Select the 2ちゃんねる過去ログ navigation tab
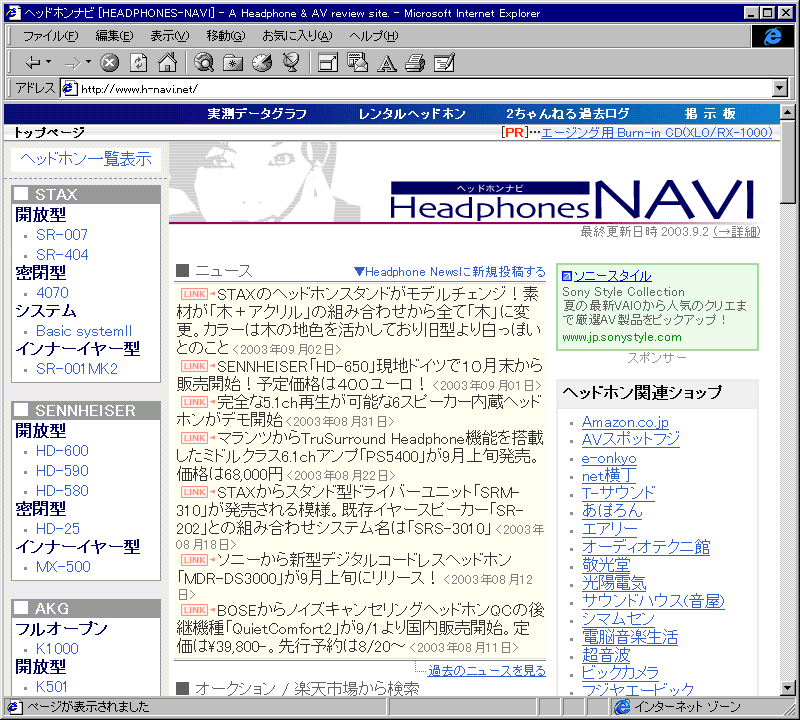The image size is (800, 720). point(568,114)
